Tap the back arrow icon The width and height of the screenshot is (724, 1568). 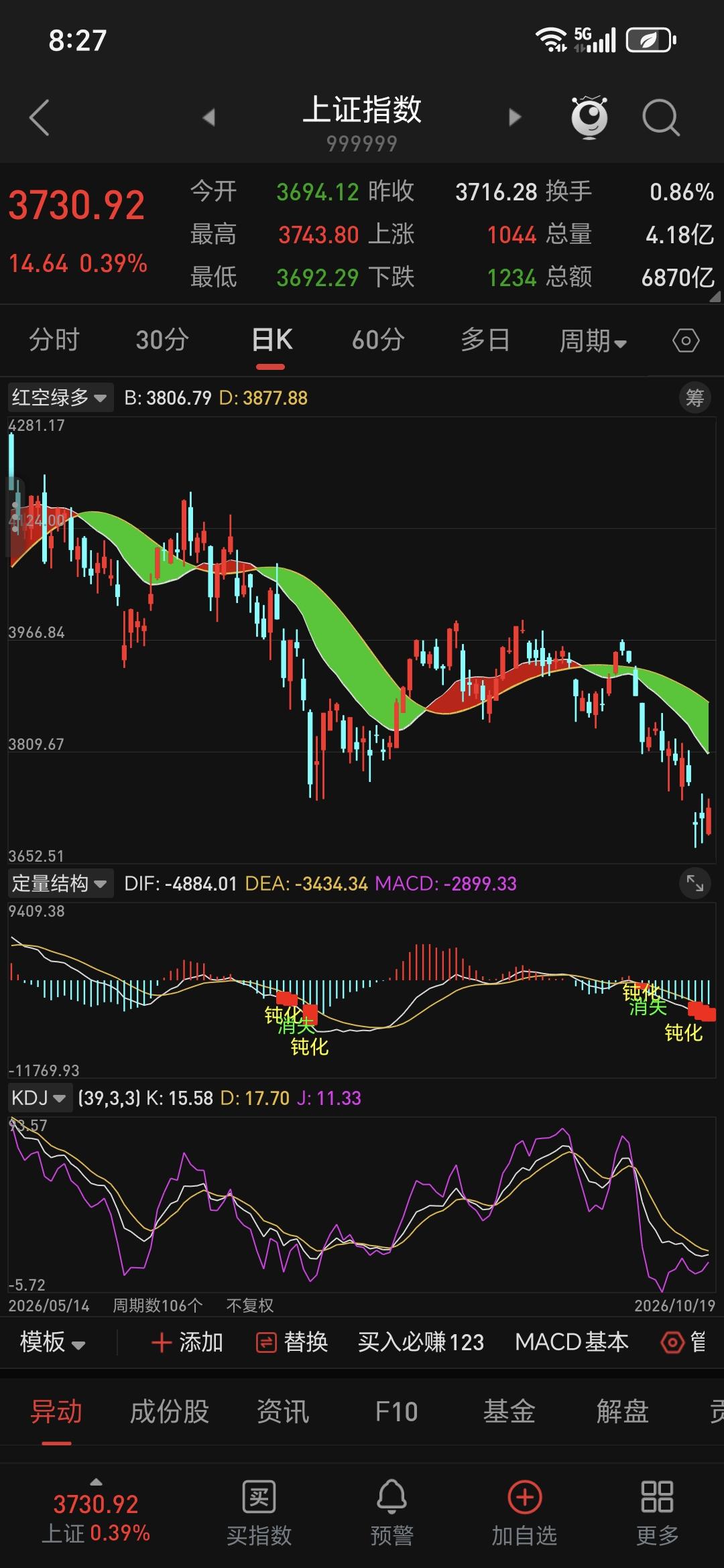(40, 117)
